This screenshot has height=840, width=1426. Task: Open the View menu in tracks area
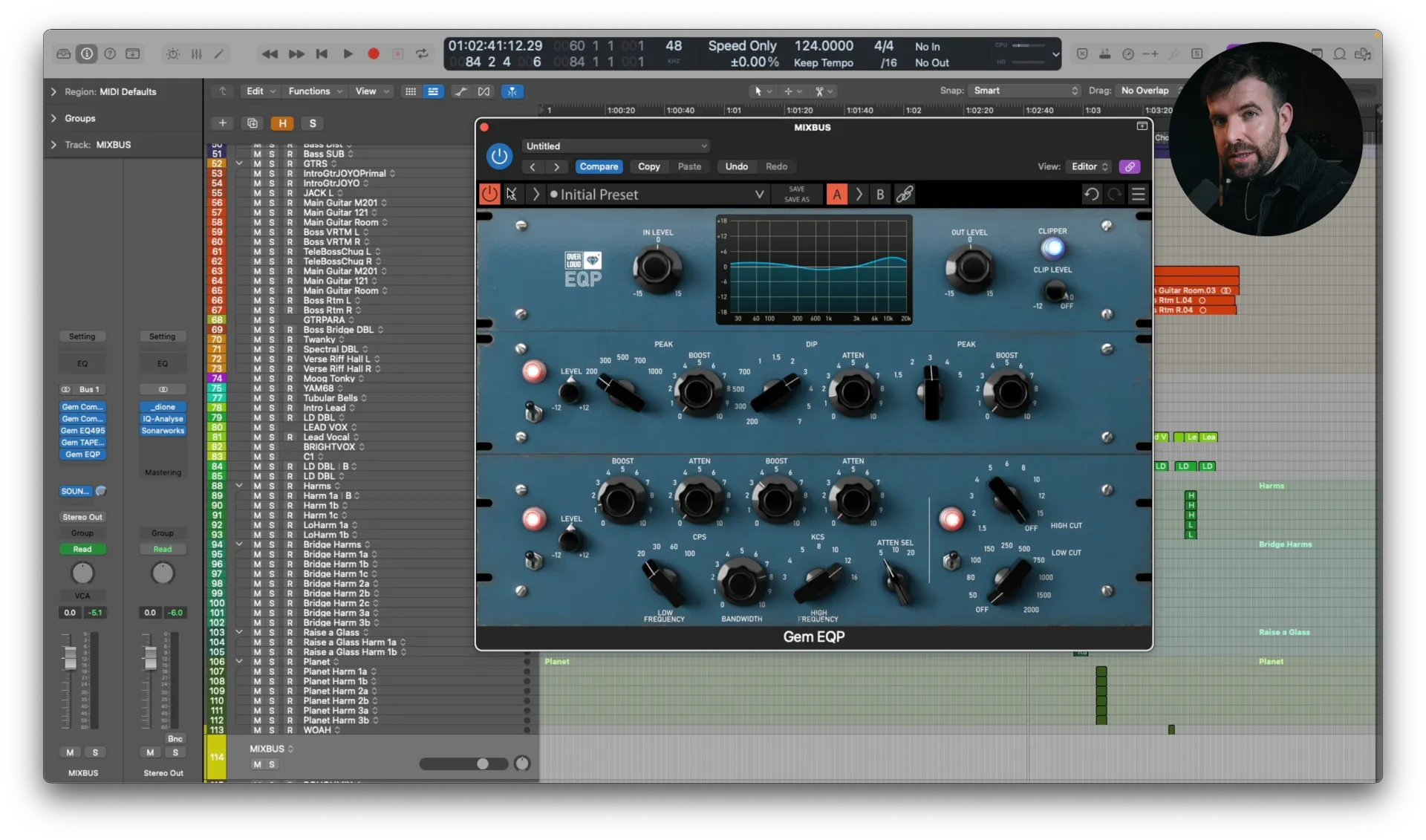tap(371, 91)
